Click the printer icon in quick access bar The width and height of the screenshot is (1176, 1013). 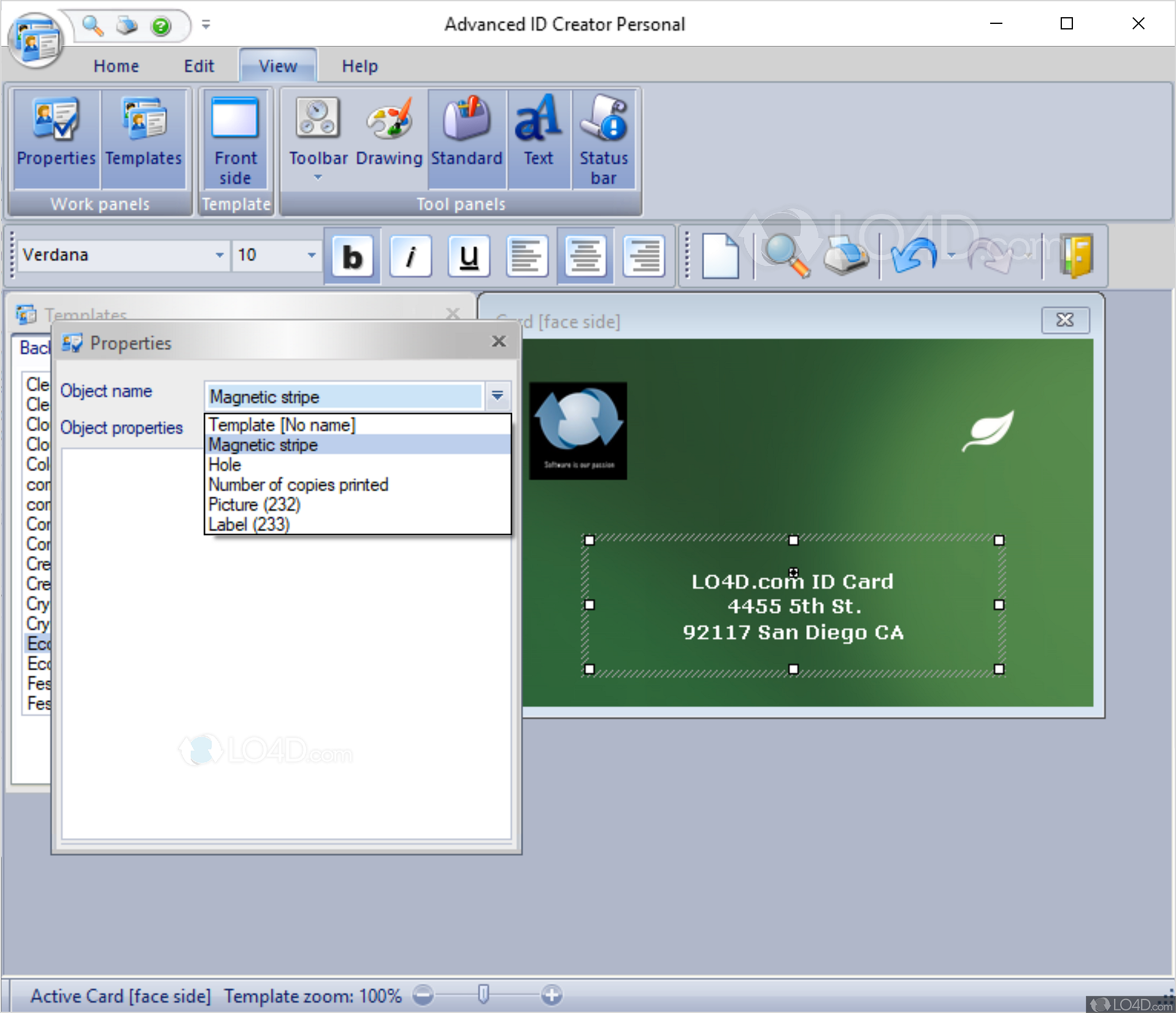point(127,26)
